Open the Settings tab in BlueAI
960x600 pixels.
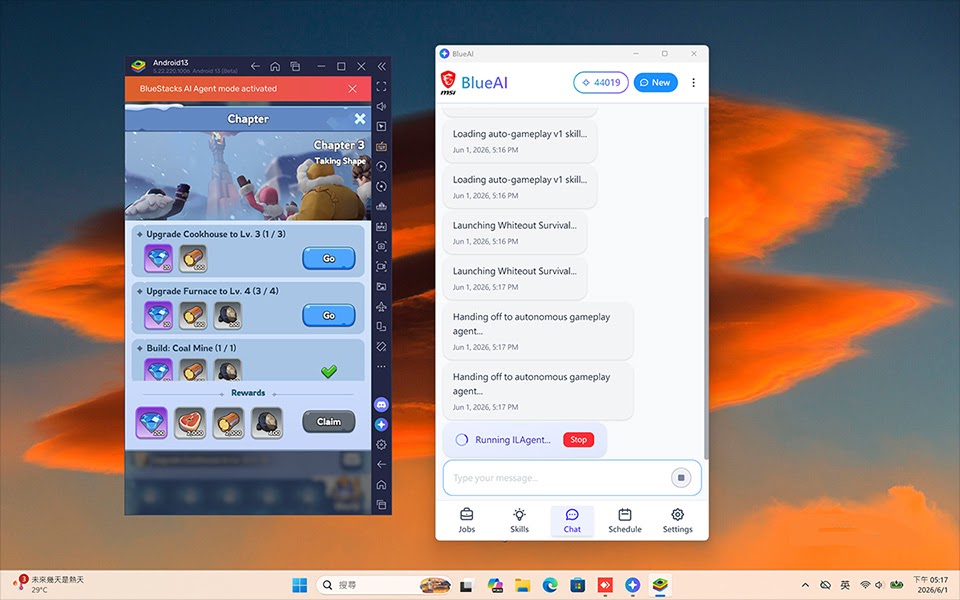(677, 520)
